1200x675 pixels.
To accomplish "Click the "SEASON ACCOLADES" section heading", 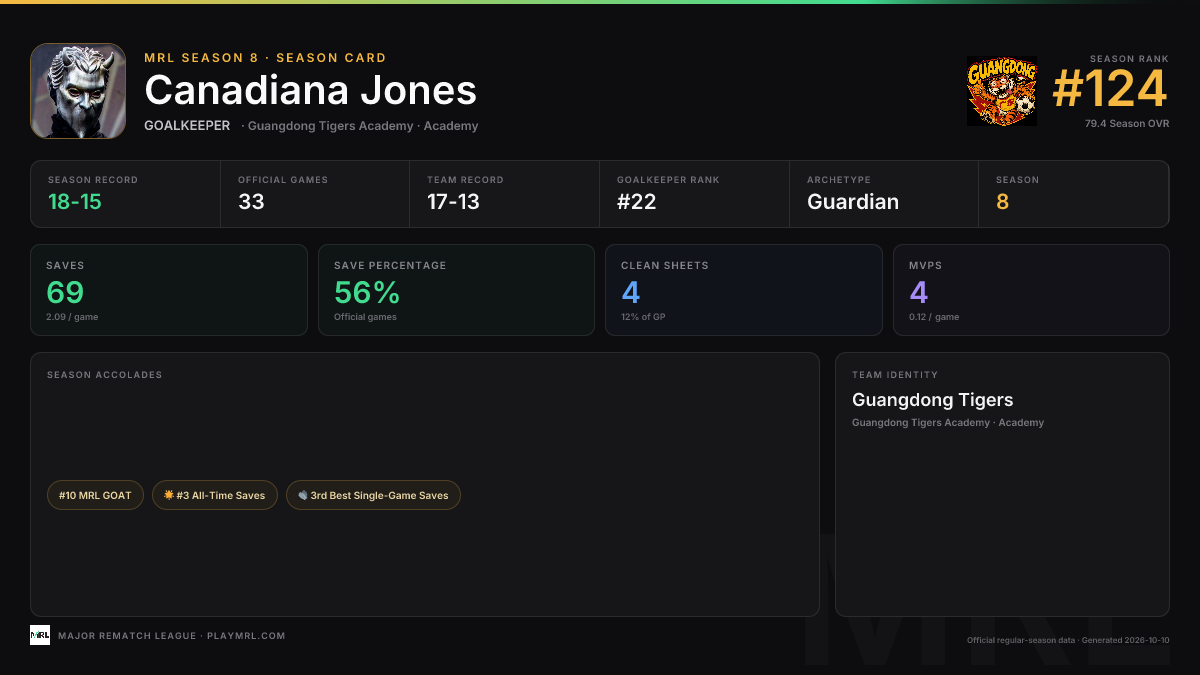I will (x=104, y=375).
